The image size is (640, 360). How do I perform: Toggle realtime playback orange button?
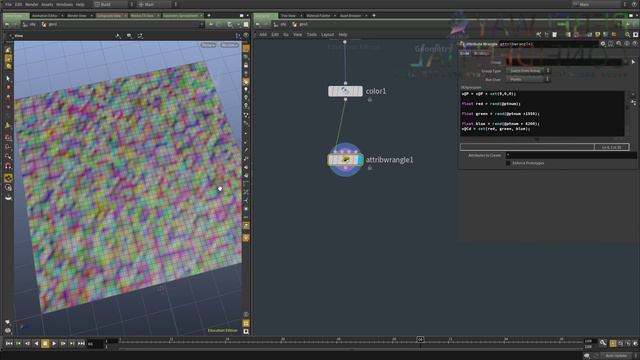tap(613, 344)
